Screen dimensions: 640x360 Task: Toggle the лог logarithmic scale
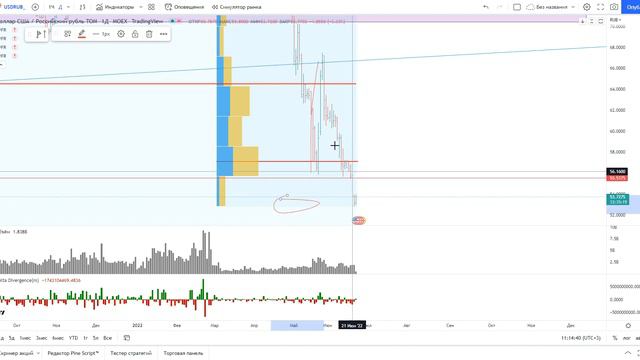[627, 338]
